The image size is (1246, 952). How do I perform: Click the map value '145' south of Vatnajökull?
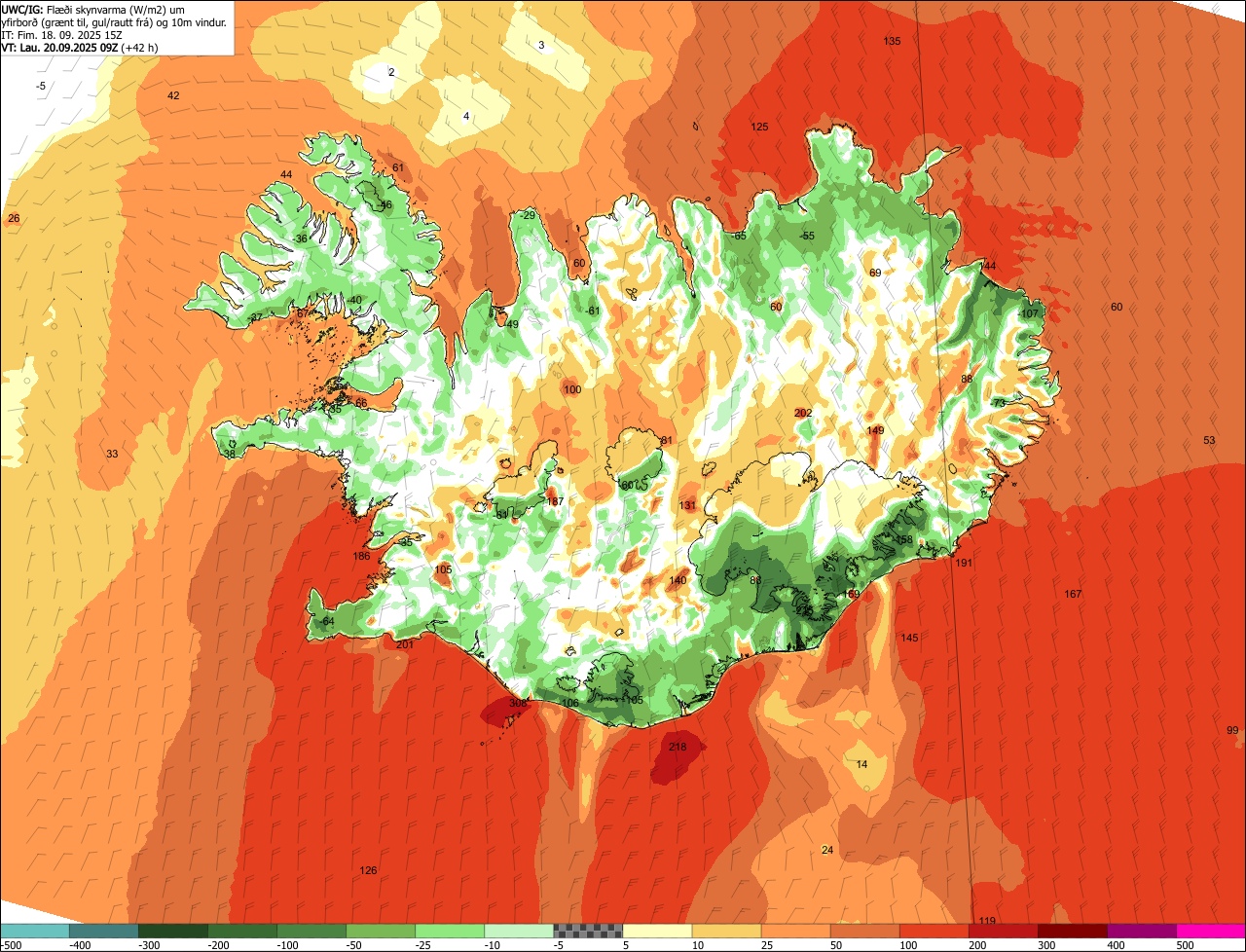tap(909, 638)
